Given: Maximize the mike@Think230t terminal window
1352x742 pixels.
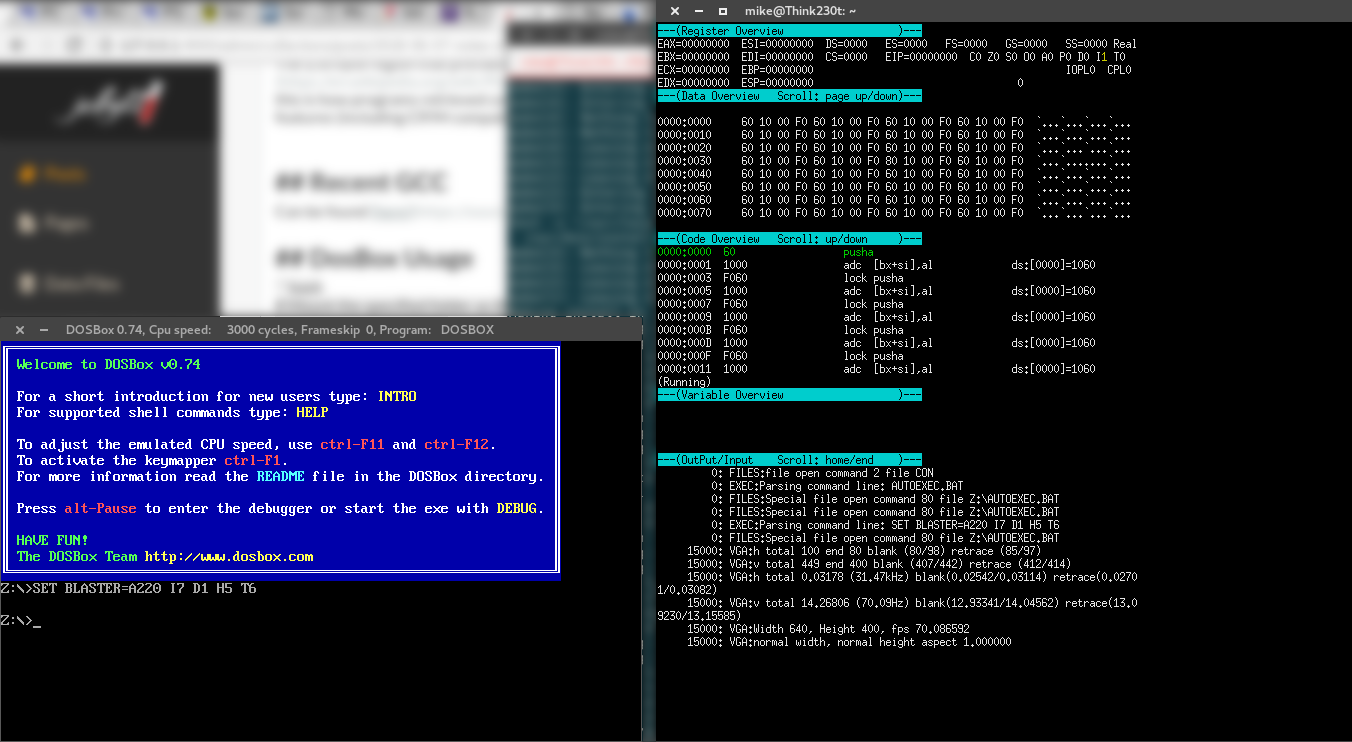Looking at the screenshot, I should (722, 10).
